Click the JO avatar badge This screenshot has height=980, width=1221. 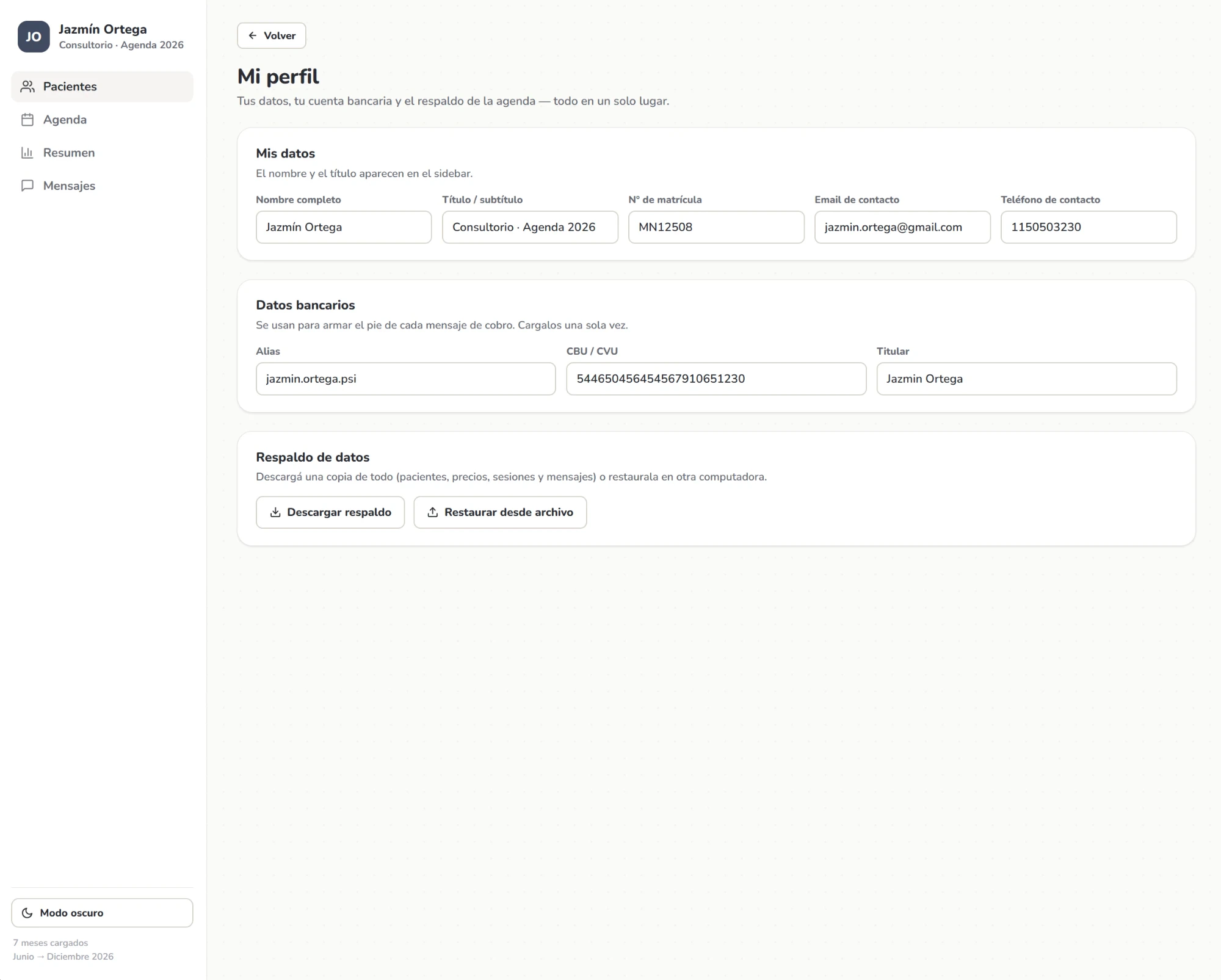pos(34,37)
